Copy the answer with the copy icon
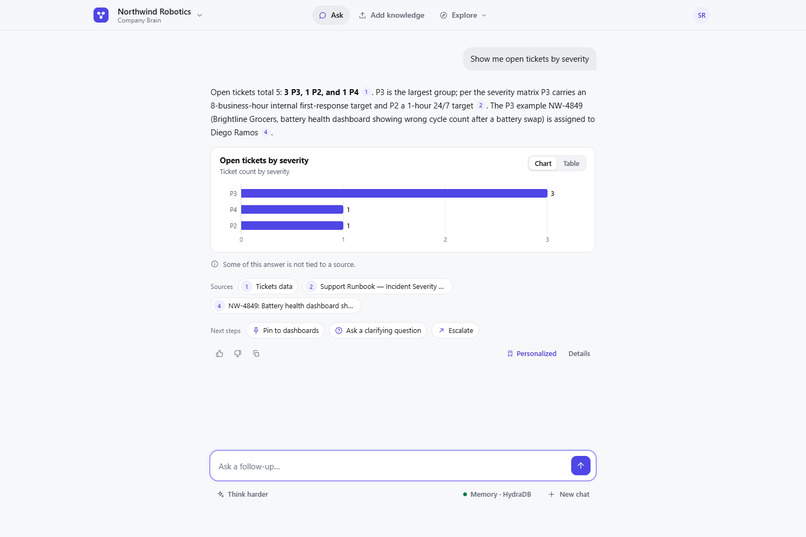 (x=256, y=354)
